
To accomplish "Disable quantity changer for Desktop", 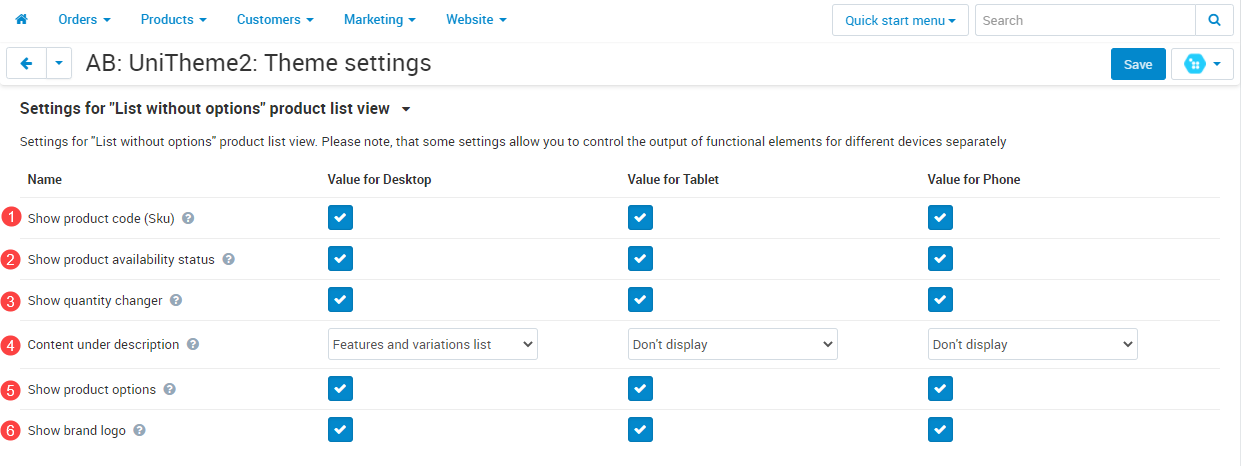I will coord(340,300).
